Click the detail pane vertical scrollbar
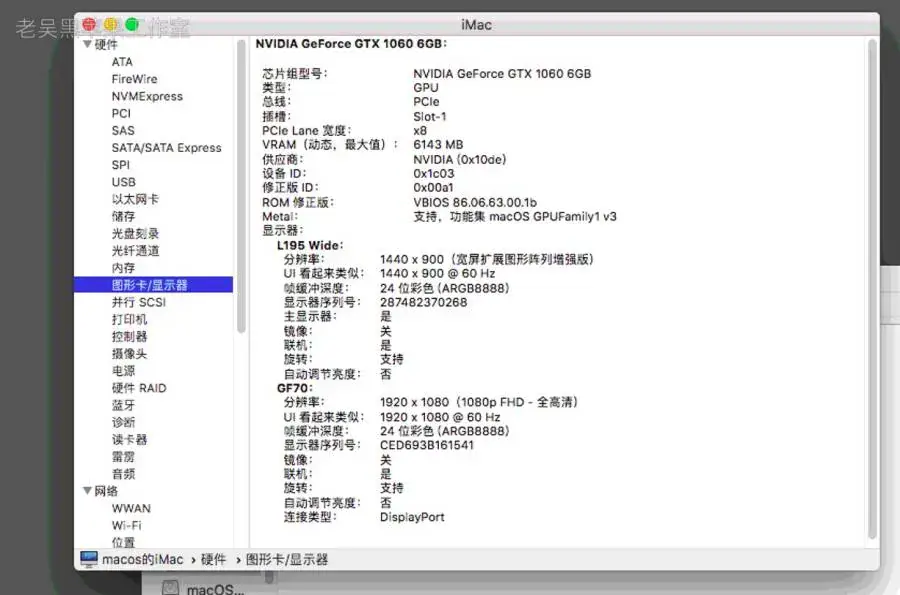This screenshot has width=900, height=595. pos(872,289)
